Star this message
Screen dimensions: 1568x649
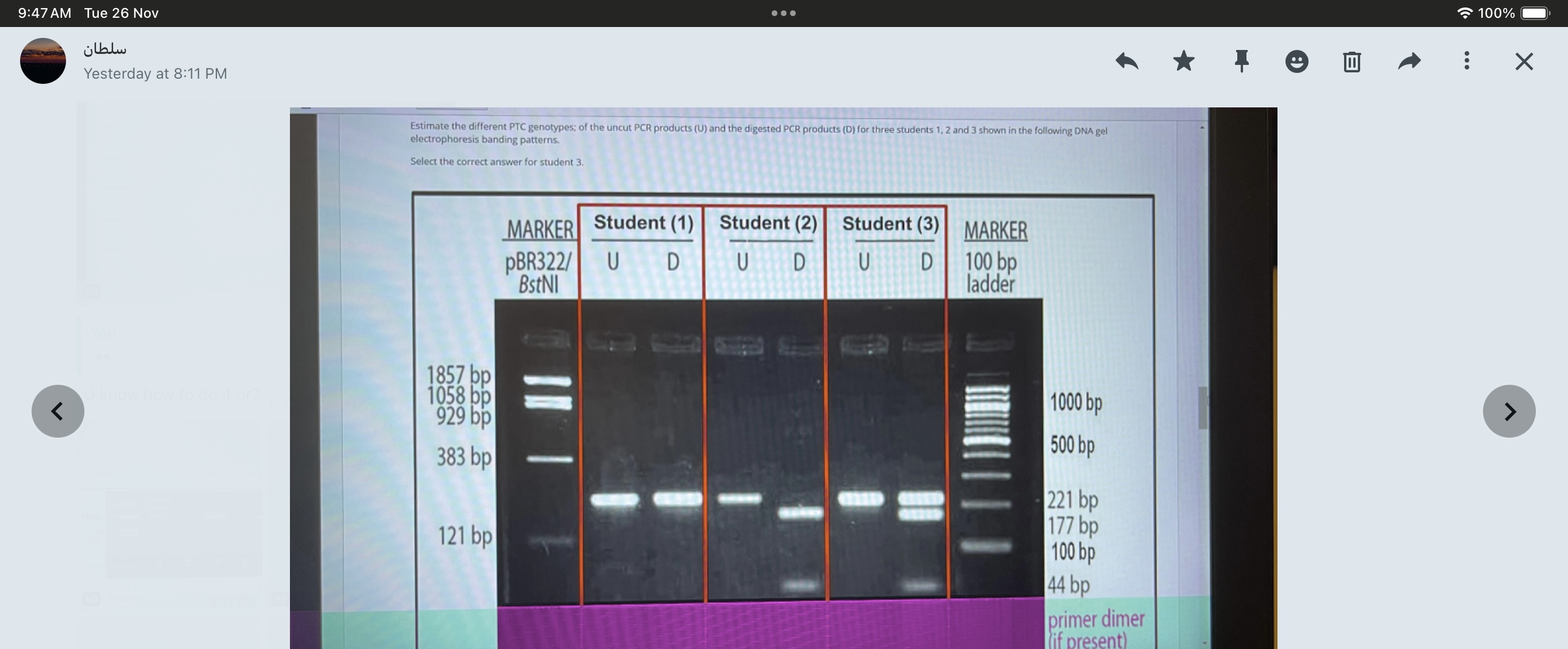(x=1183, y=61)
